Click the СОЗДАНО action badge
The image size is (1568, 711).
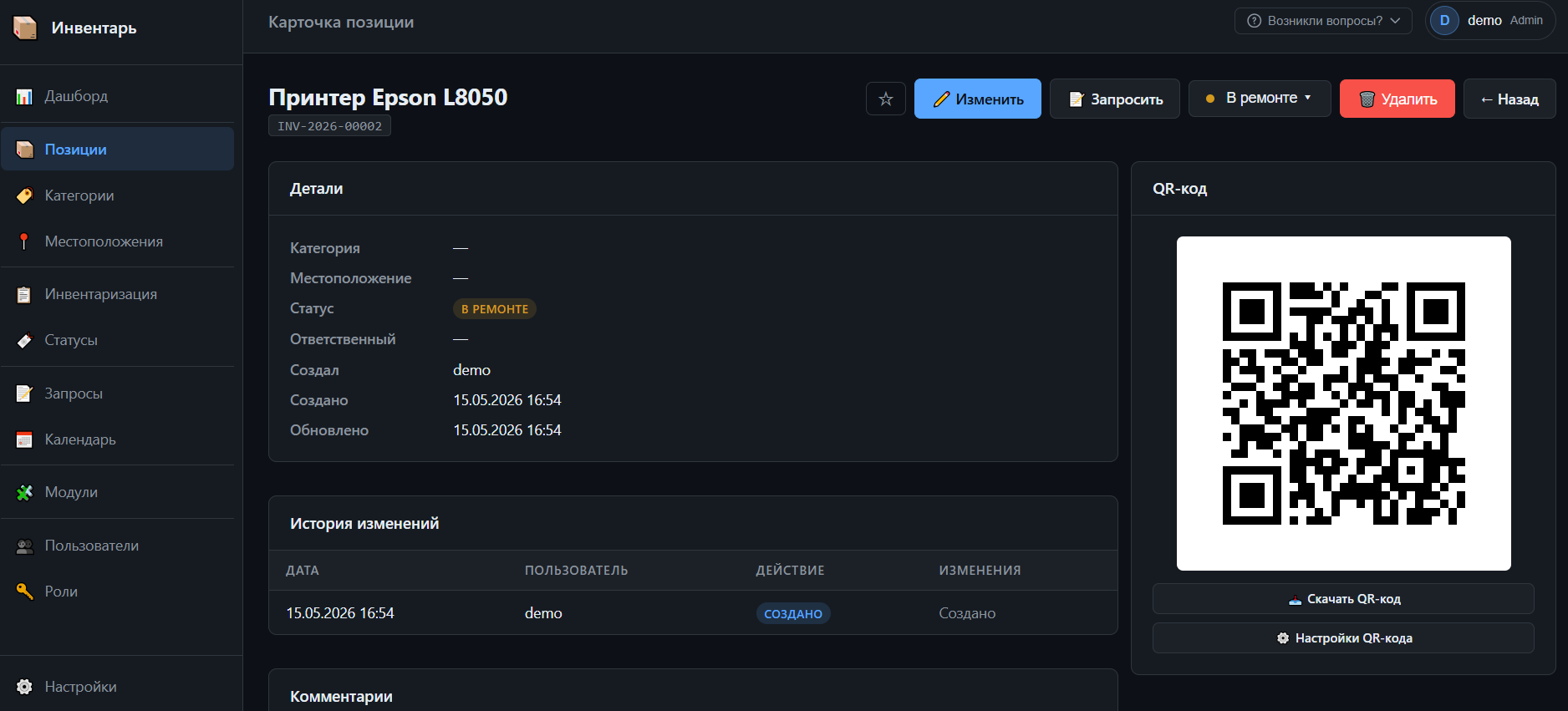click(x=793, y=614)
